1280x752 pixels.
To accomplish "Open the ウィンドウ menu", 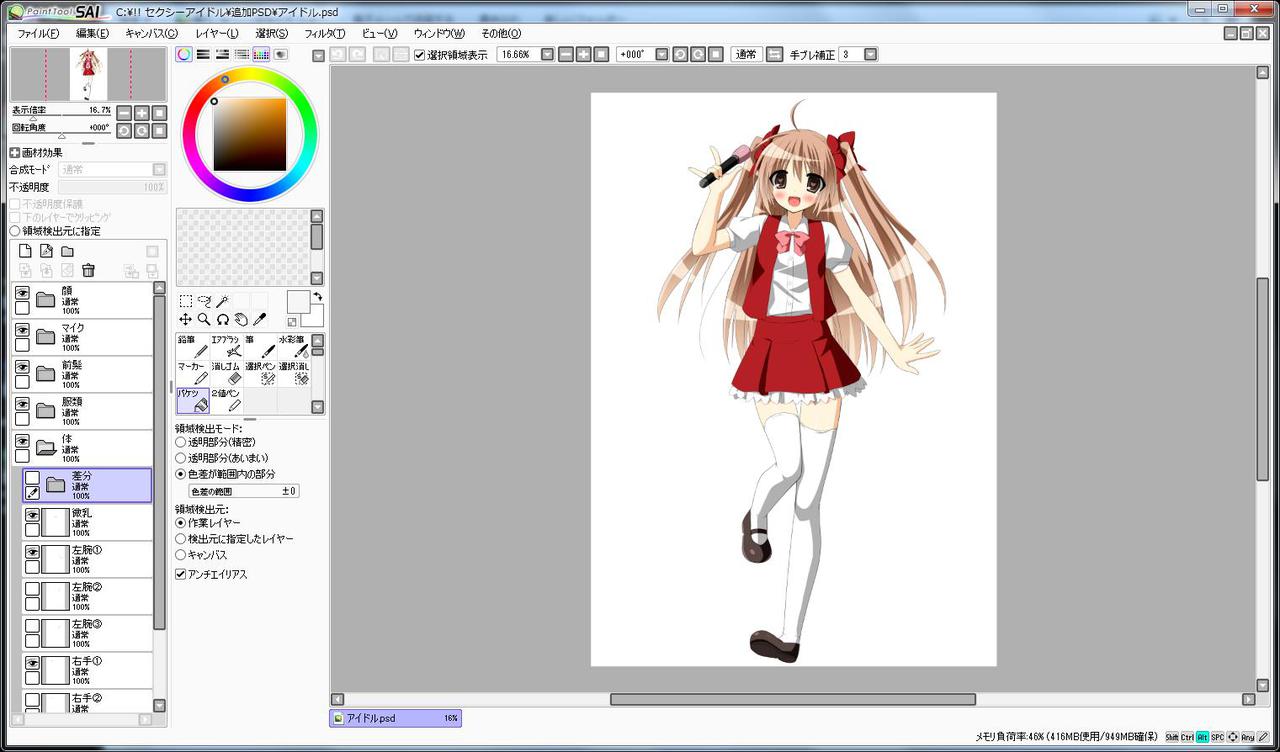I will 439,33.
